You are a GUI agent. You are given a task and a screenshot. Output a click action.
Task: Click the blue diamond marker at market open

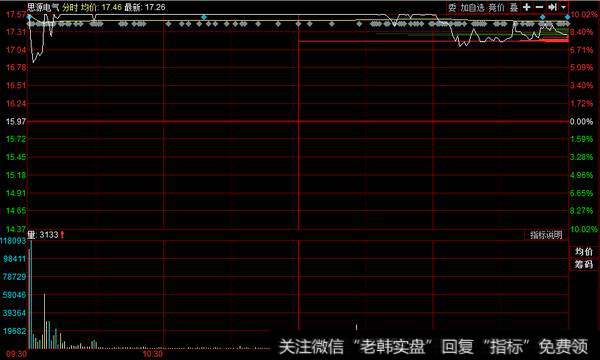tap(29, 17)
